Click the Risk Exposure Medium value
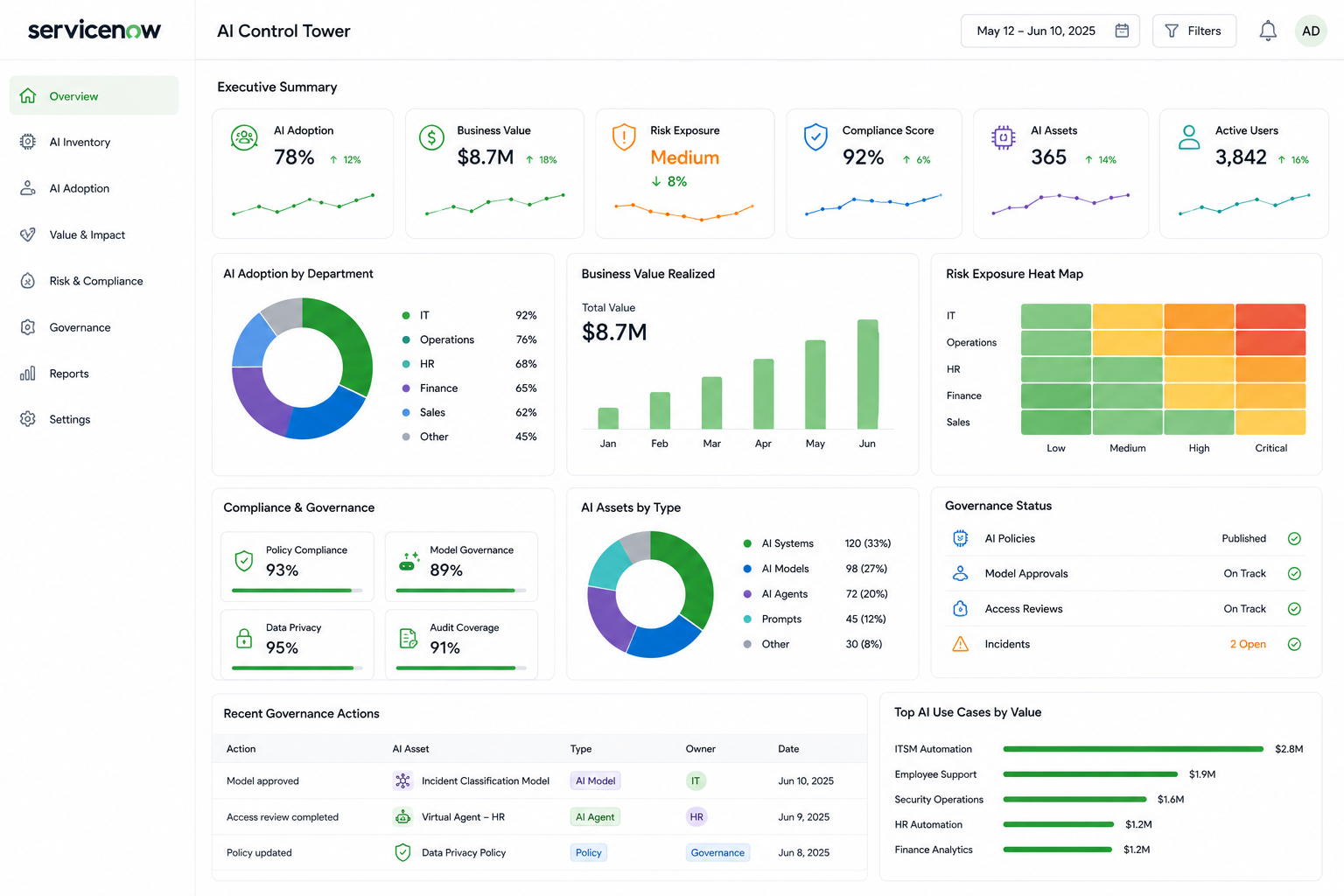Screen dimensions: 1344x896 coord(685,157)
